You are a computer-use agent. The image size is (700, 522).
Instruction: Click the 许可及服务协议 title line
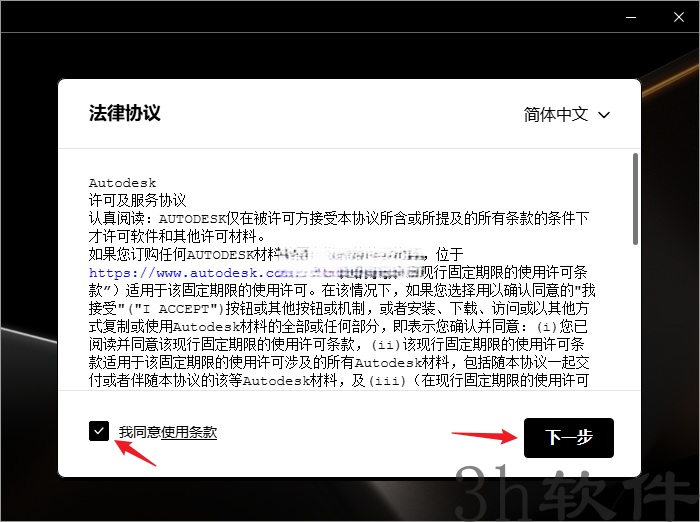pyautogui.click(x=137, y=200)
